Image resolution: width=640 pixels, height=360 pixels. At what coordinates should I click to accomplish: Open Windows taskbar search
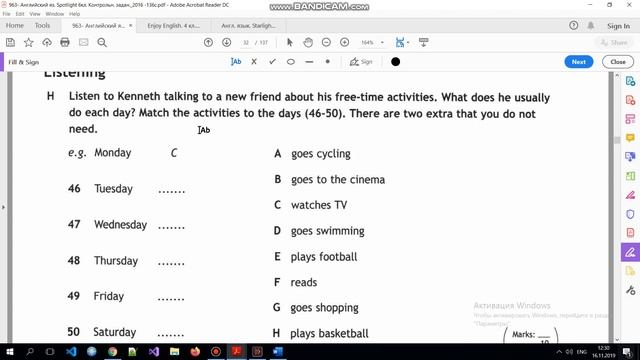[30, 351]
